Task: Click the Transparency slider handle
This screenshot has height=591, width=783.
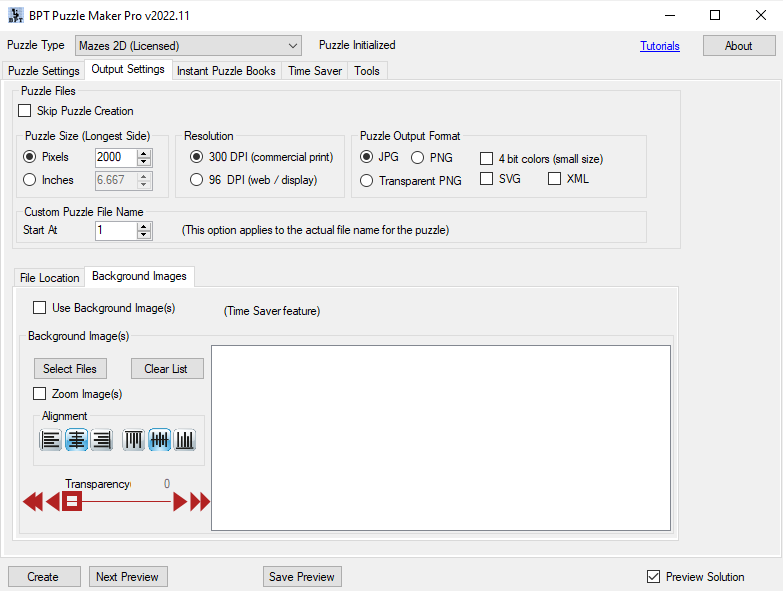Action: coord(72,501)
